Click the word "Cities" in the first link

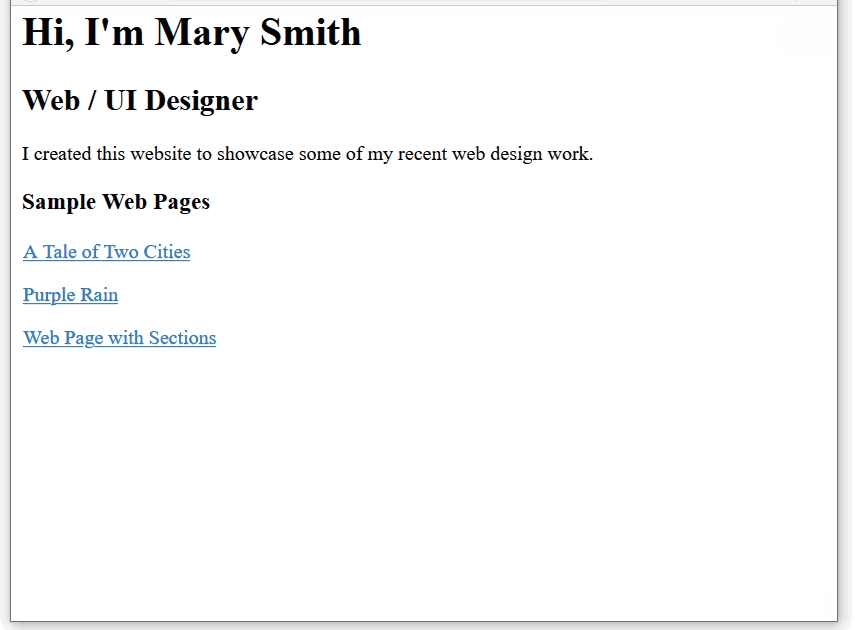(166, 252)
